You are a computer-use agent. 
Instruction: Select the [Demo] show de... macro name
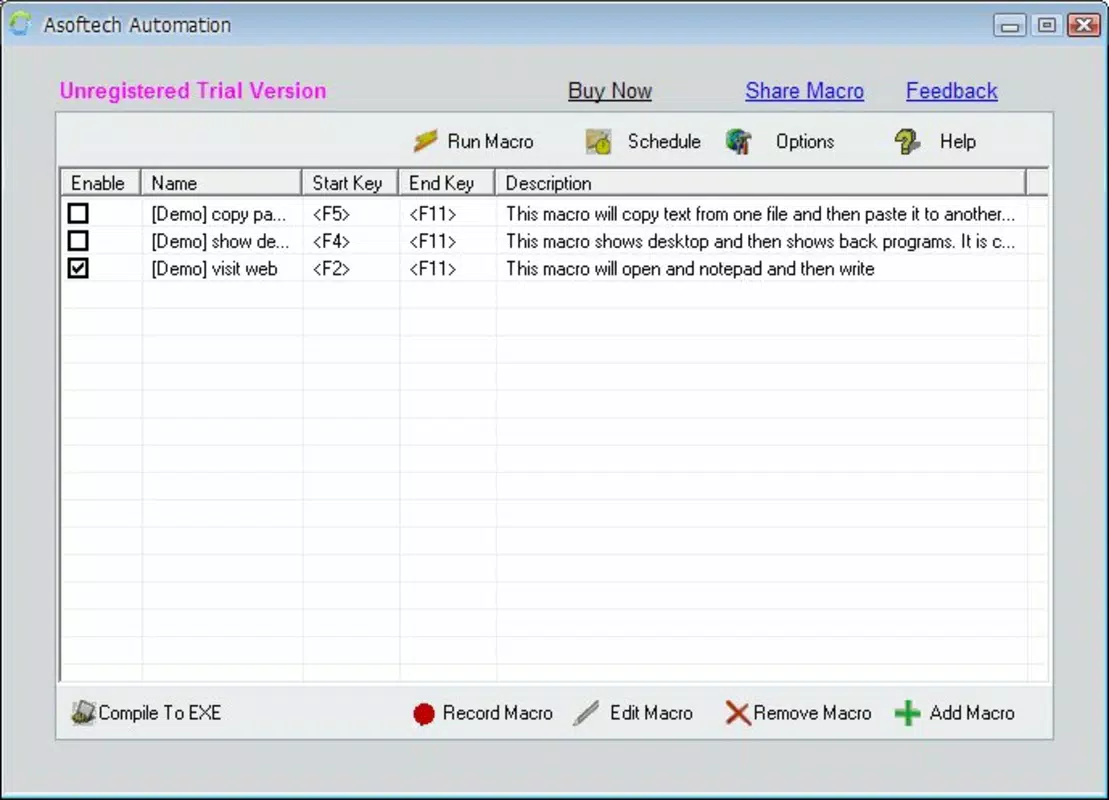[x=220, y=241]
